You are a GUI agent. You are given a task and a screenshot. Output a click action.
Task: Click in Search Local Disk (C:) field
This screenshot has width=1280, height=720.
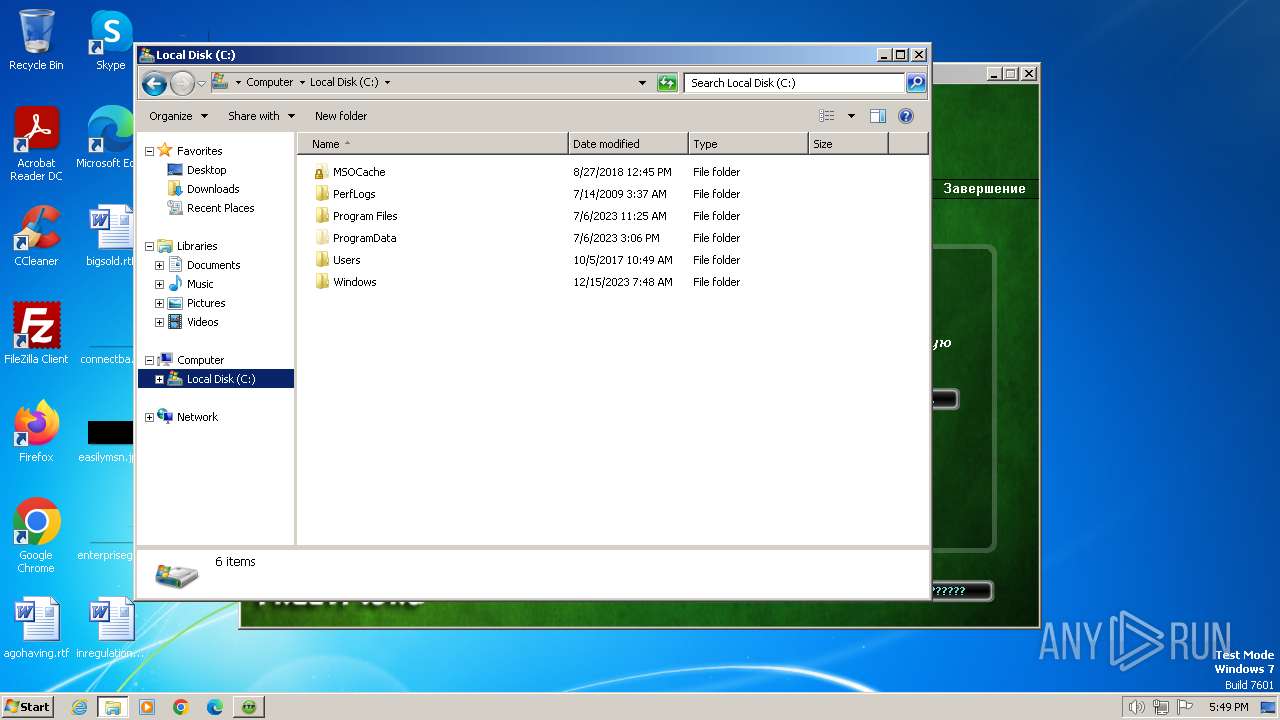[795, 83]
